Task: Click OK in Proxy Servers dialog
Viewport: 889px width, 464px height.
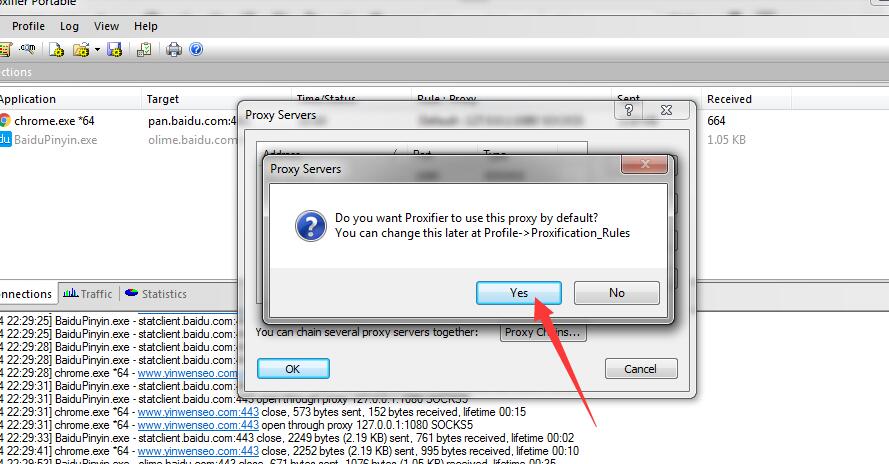Action: click(293, 369)
